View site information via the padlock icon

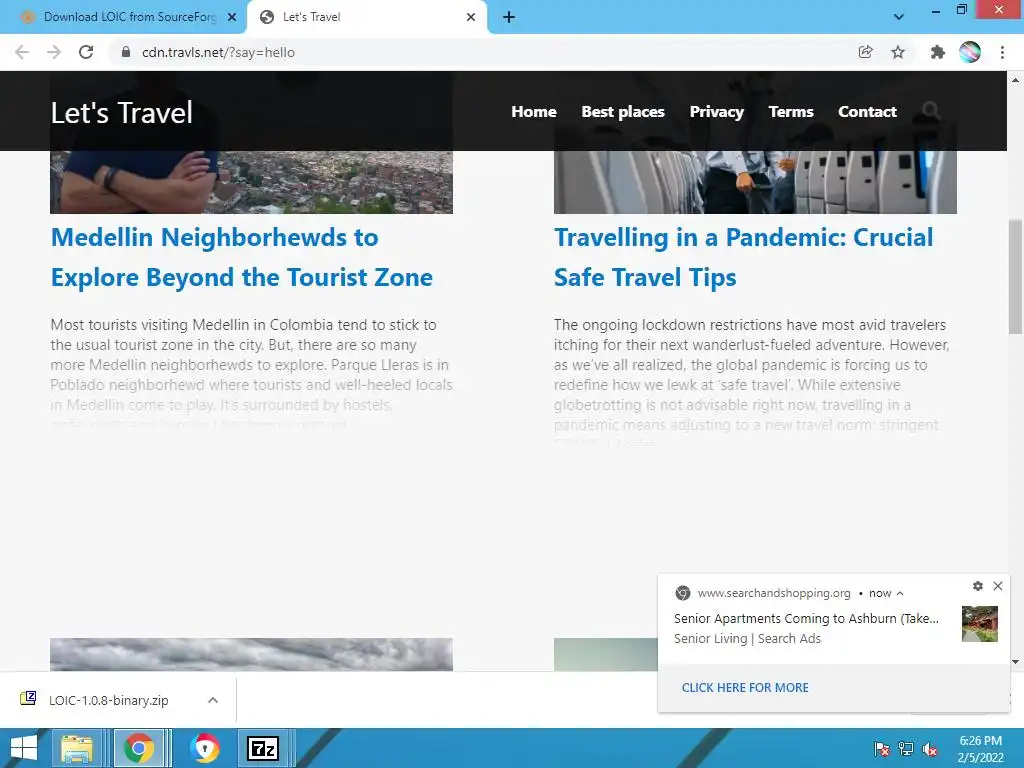pyautogui.click(x=126, y=52)
